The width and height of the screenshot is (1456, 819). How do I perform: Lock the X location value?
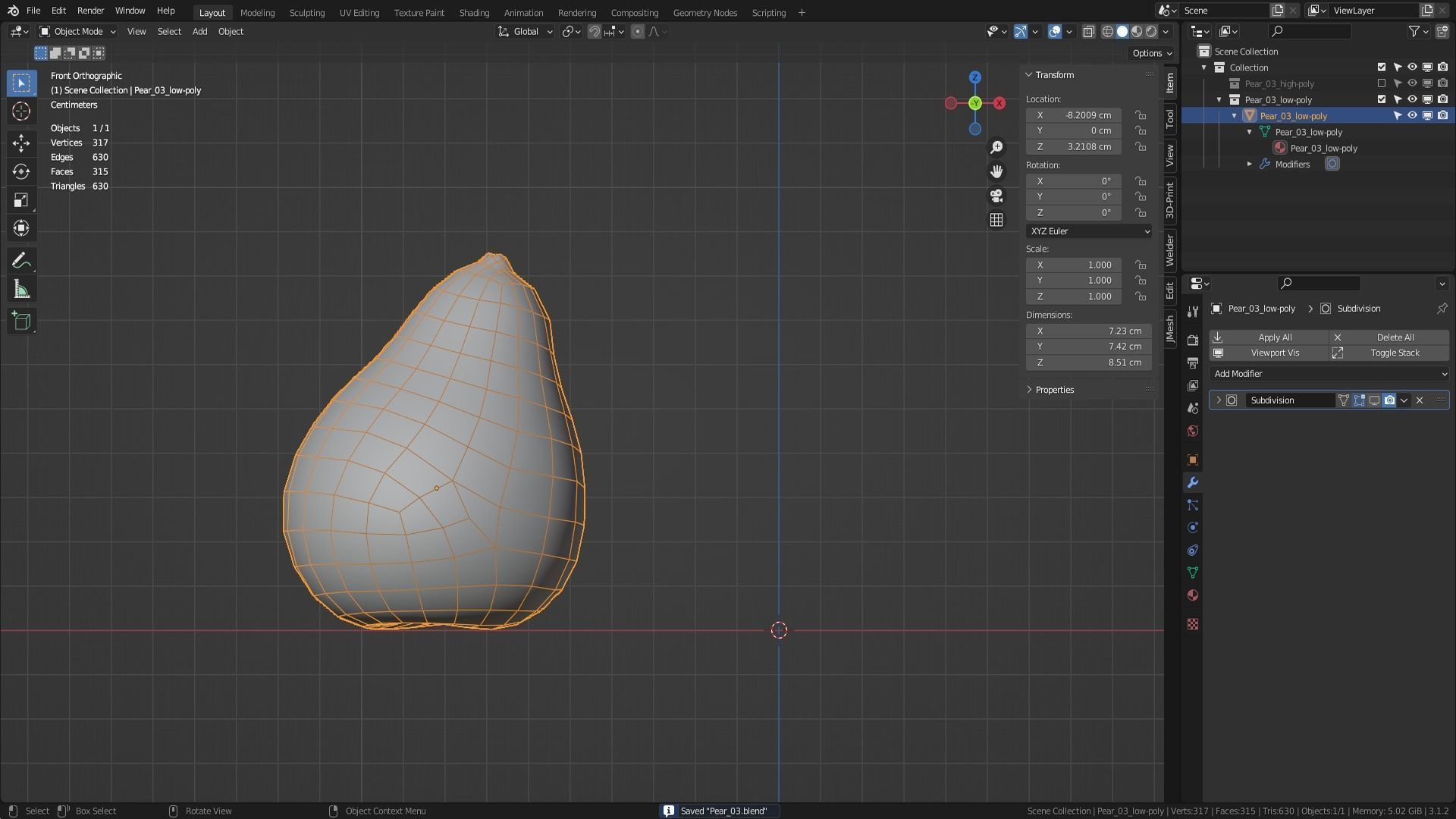[x=1141, y=115]
